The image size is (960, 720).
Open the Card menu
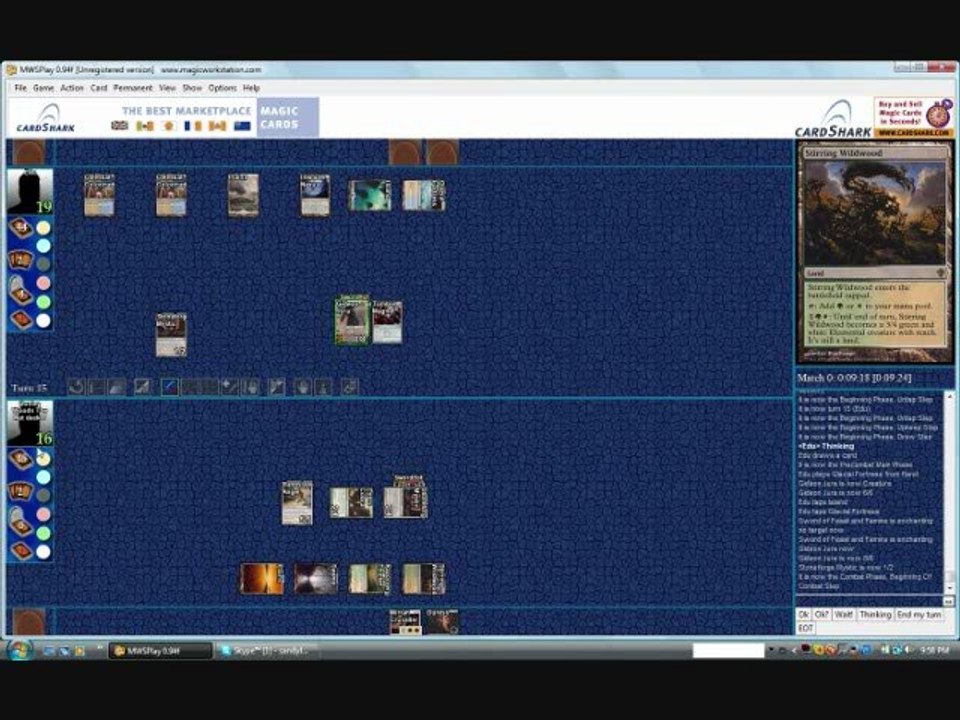coord(99,88)
